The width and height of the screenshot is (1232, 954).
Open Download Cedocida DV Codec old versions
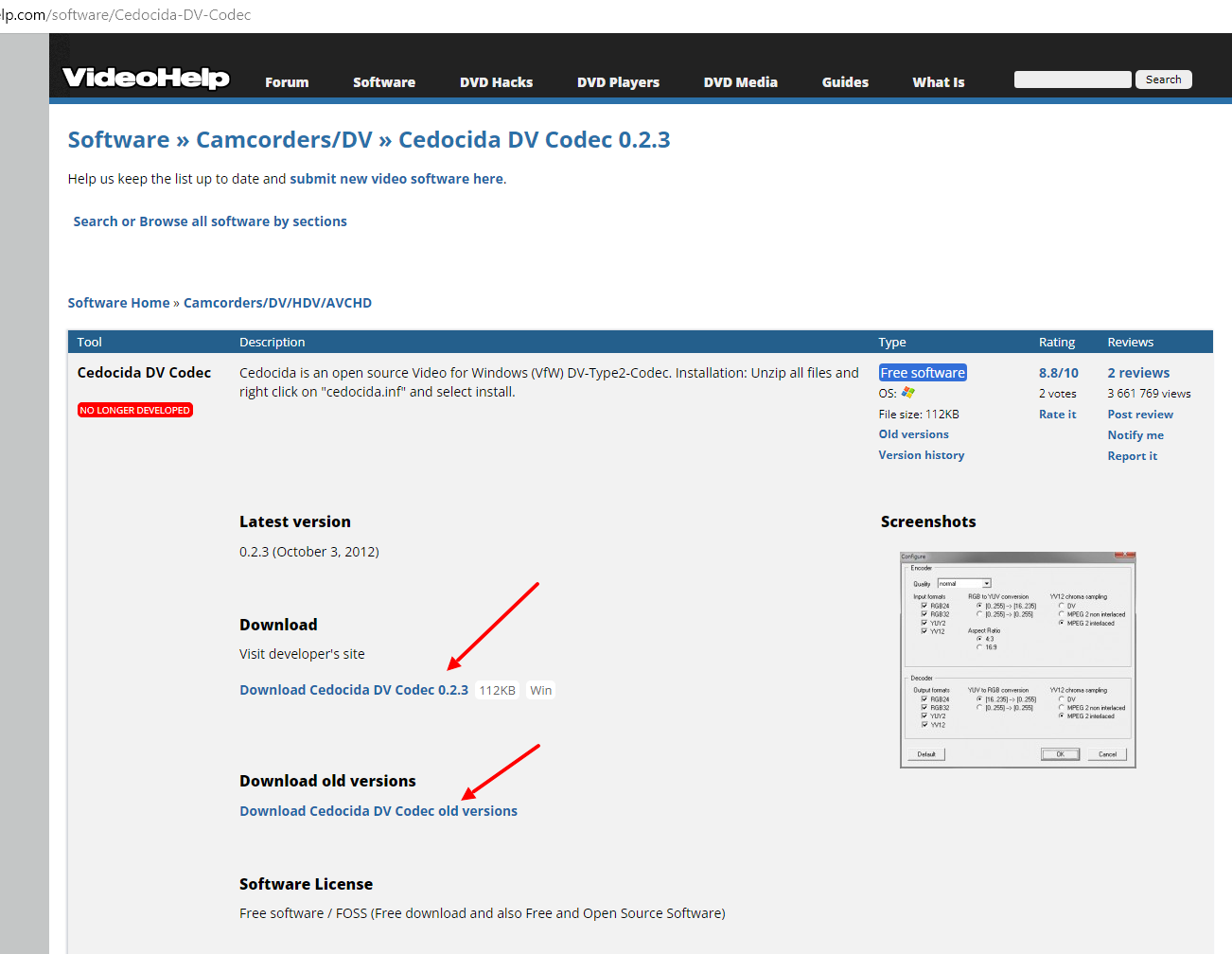[x=378, y=811]
